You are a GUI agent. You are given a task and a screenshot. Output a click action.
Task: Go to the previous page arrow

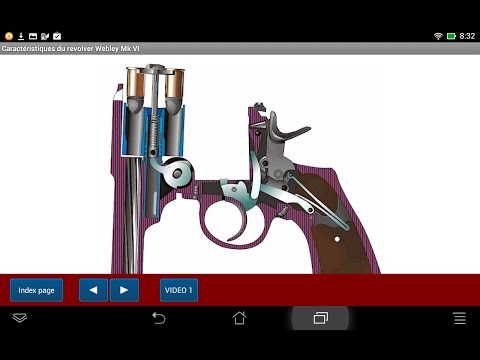[93, 290]
